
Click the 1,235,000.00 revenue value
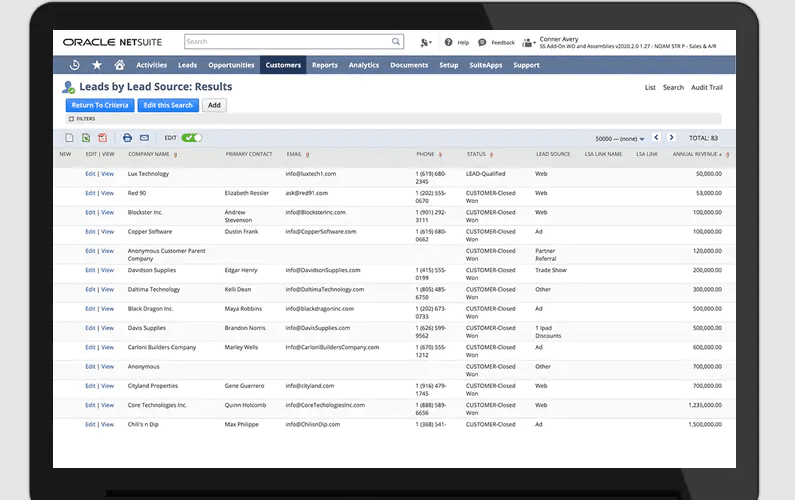[x=705, y=405]
